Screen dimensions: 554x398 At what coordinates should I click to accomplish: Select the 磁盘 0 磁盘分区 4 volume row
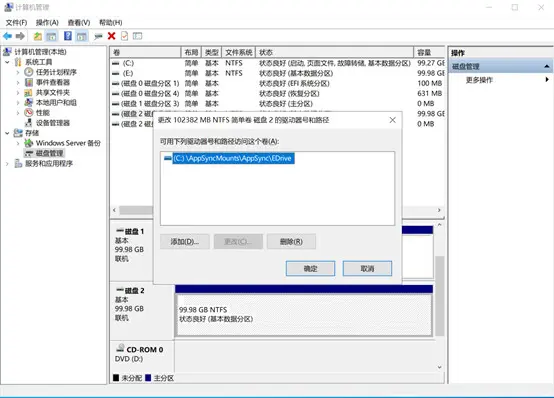[277, 94]
